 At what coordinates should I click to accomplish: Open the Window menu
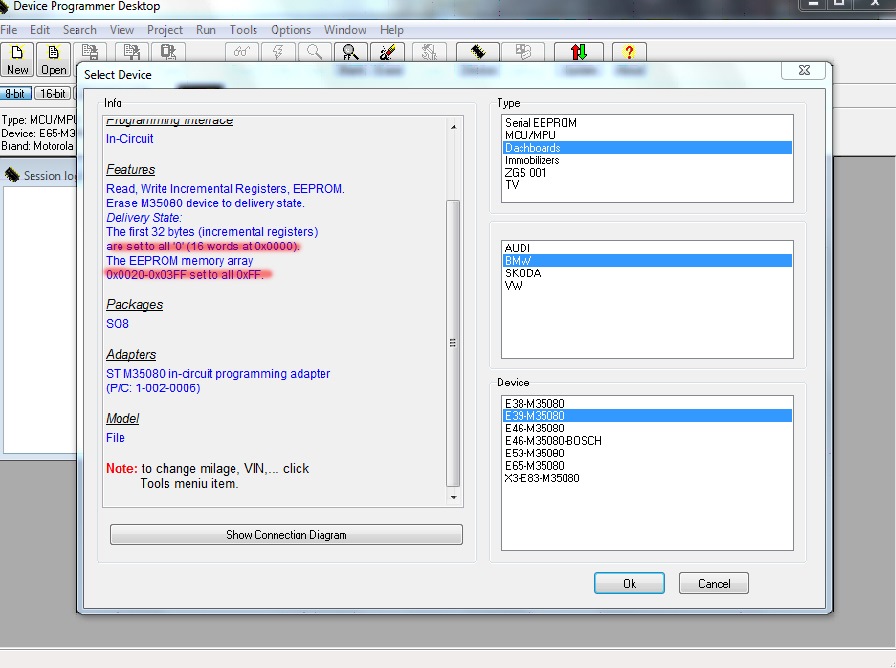(345, 30)
